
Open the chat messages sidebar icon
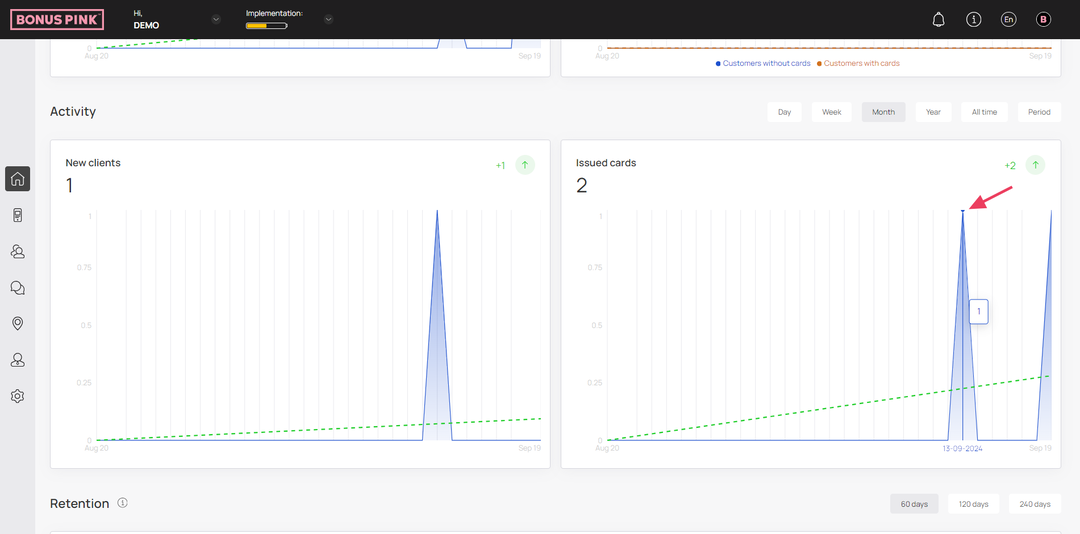(x=18, y=288)
